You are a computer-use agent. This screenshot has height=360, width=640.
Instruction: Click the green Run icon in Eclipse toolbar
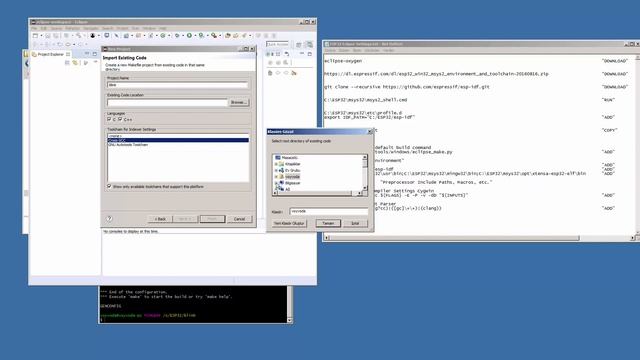click(189, 36)
